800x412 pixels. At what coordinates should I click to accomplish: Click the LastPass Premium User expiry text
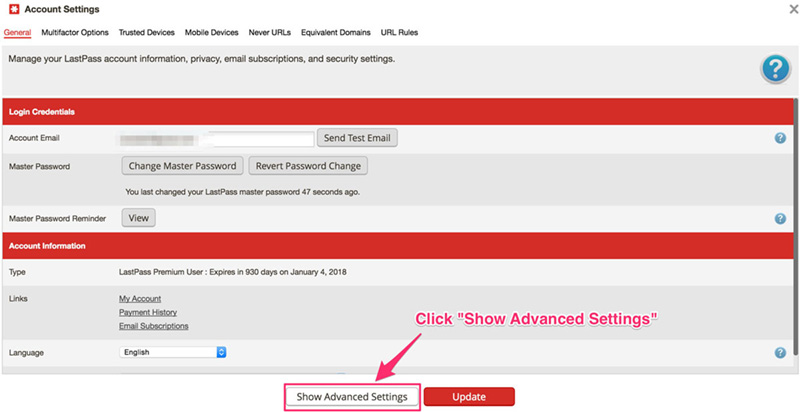click(x=233, y=272)
